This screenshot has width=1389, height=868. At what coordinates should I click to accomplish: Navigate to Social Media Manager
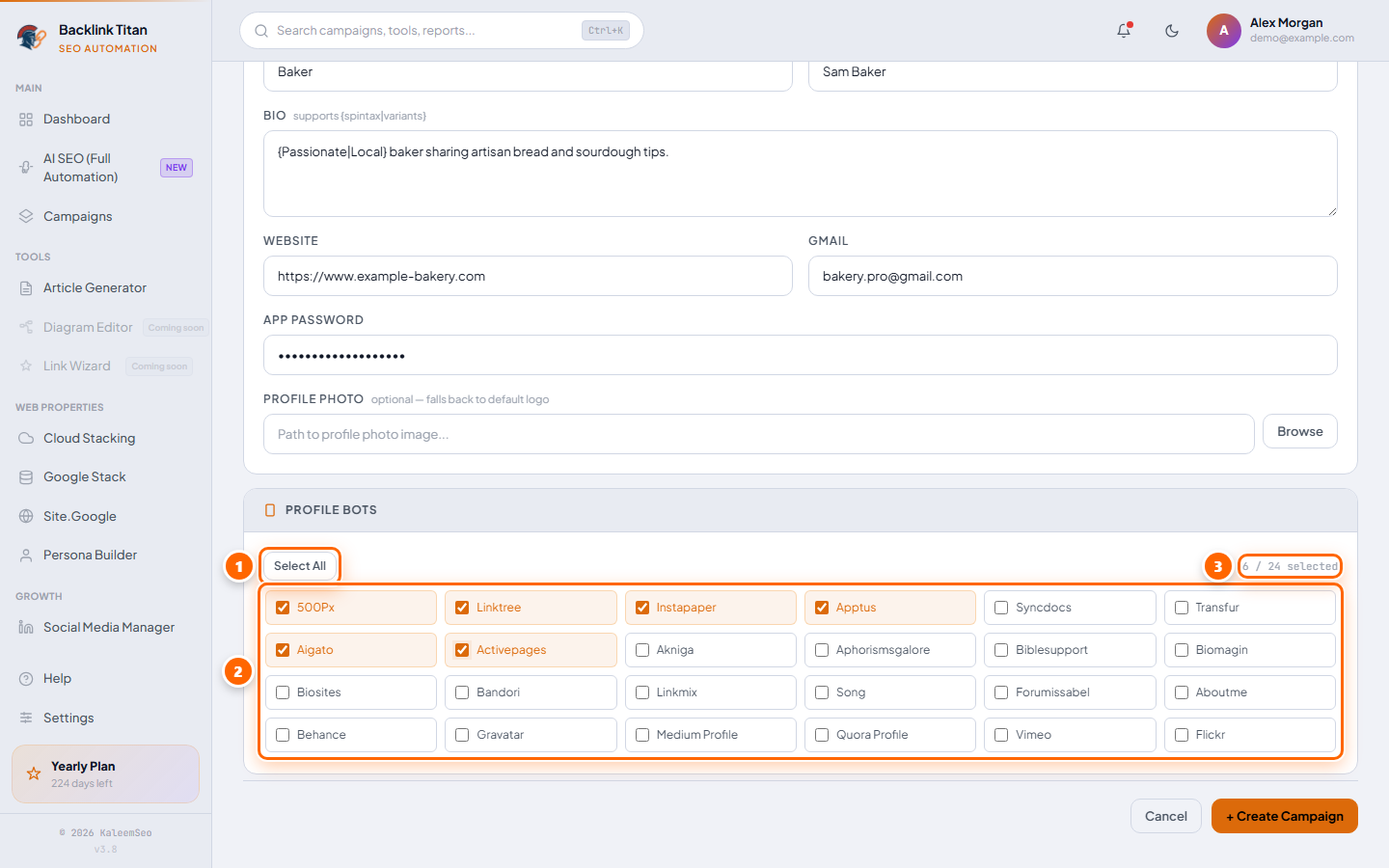tap(106, 628)
